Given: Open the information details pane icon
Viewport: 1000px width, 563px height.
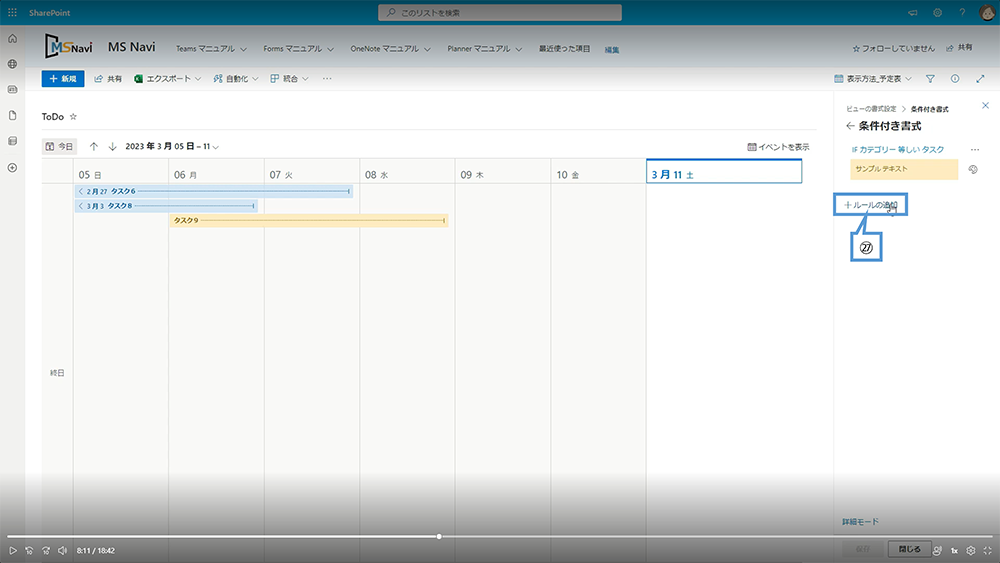Looking at the screenshot, I should tap(955, 78).
